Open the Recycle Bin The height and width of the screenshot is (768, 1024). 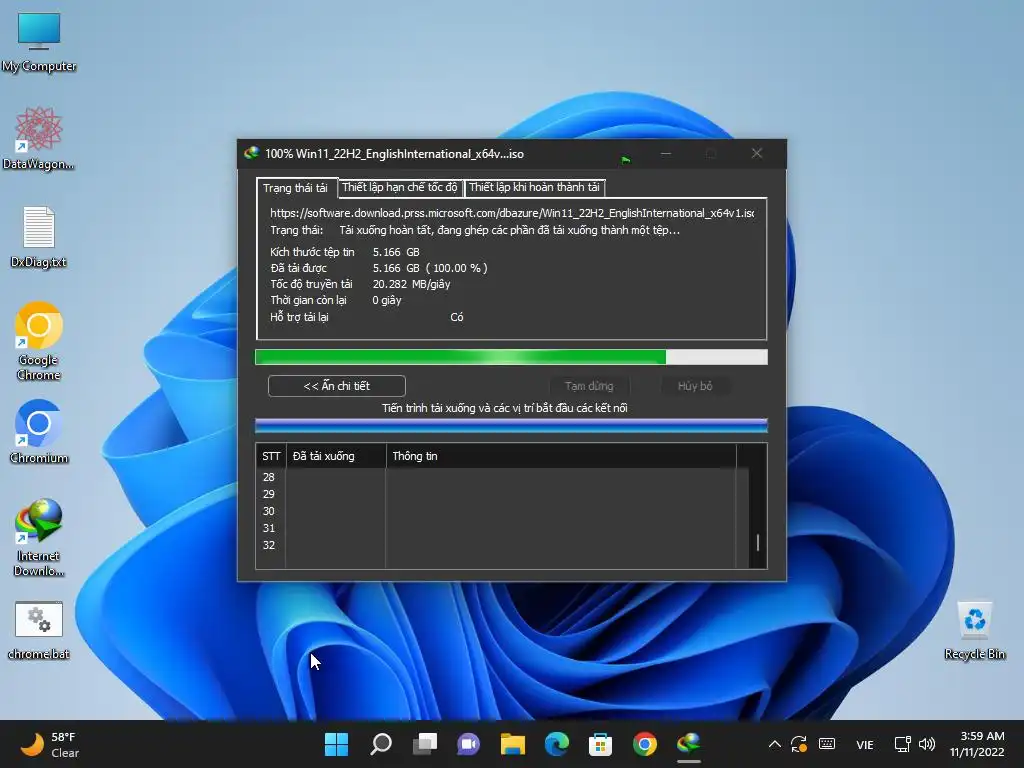point(974,630)
